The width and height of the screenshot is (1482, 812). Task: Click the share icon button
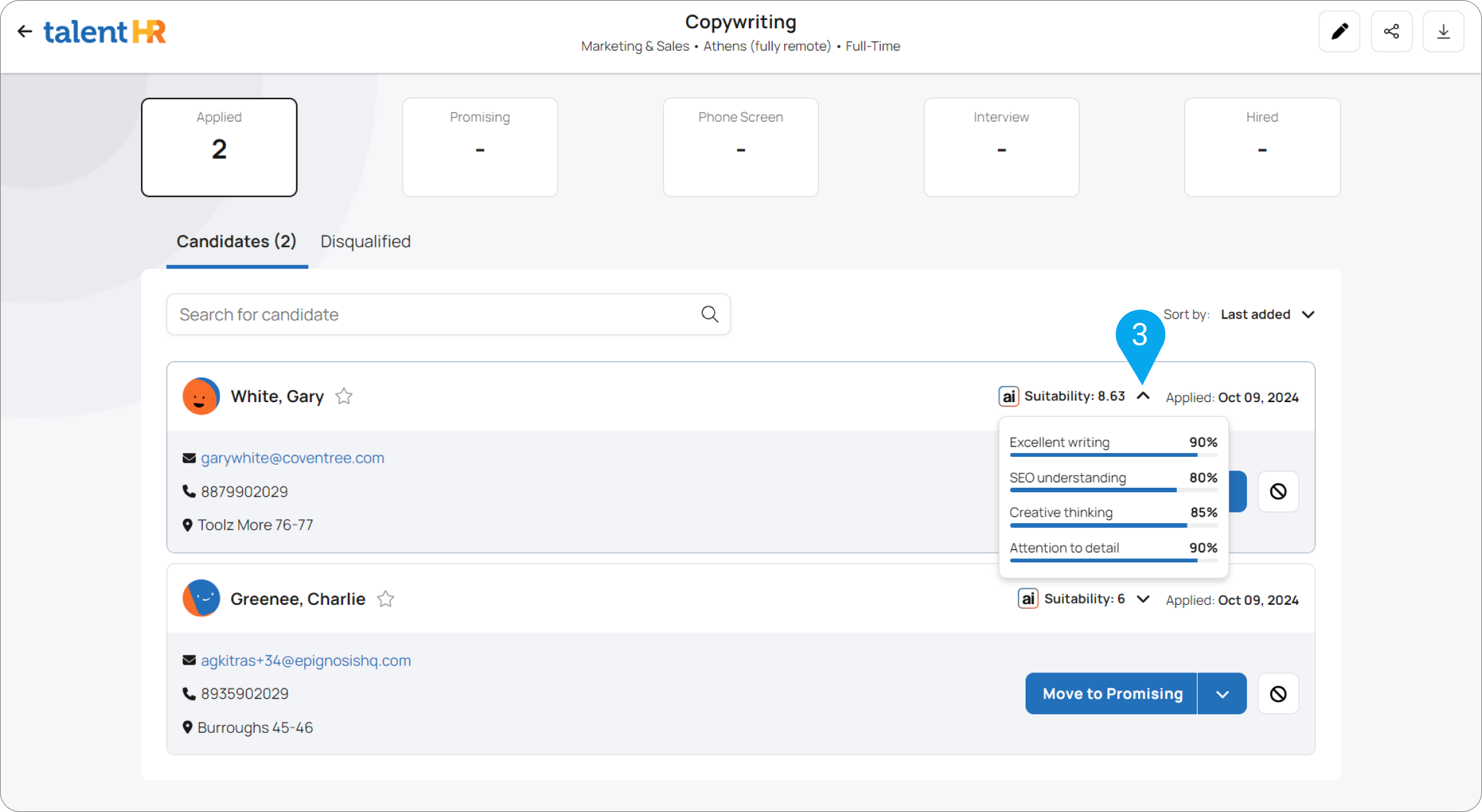pyautogui.click(x=1391, y=32)
